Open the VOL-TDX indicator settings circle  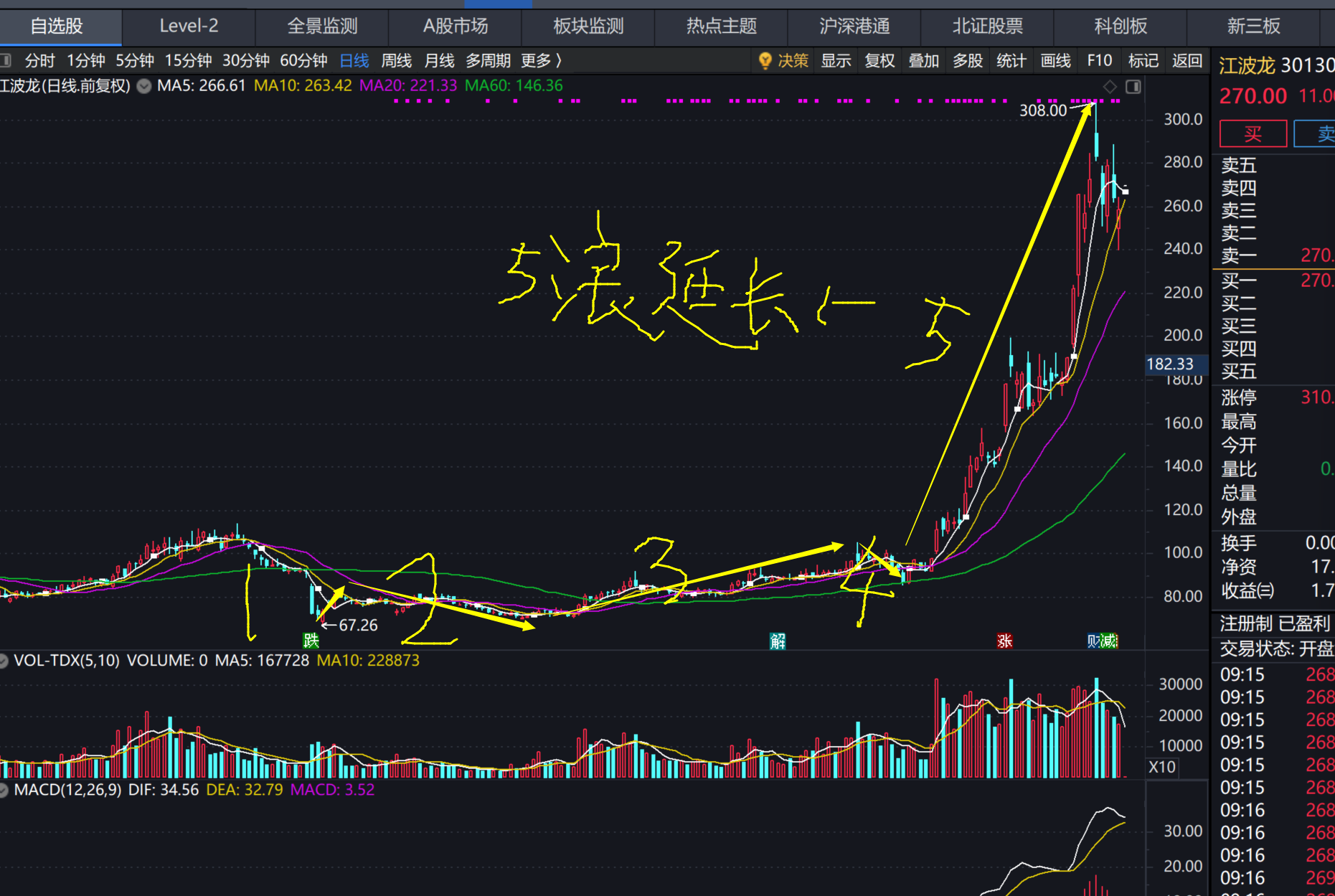[x=4, y=661]
